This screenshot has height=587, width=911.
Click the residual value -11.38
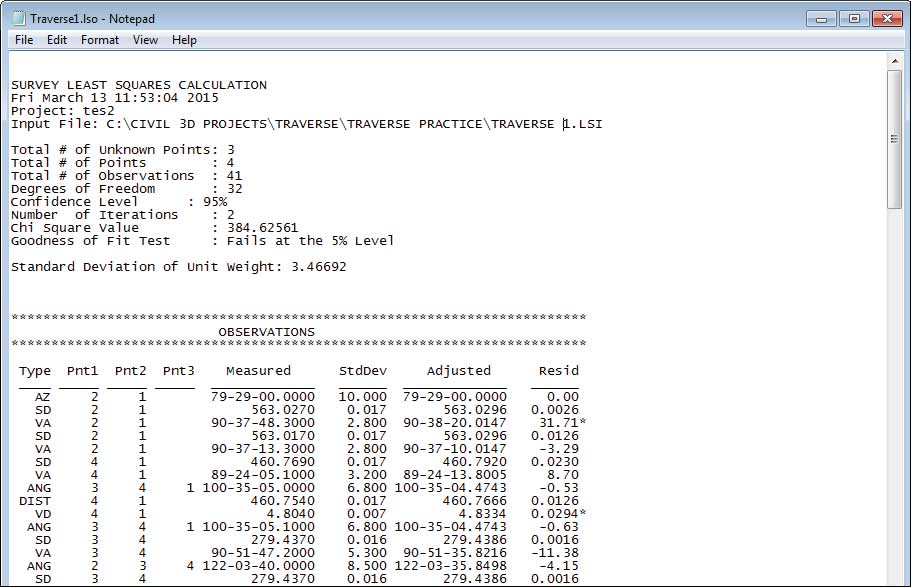click(555, 553)
